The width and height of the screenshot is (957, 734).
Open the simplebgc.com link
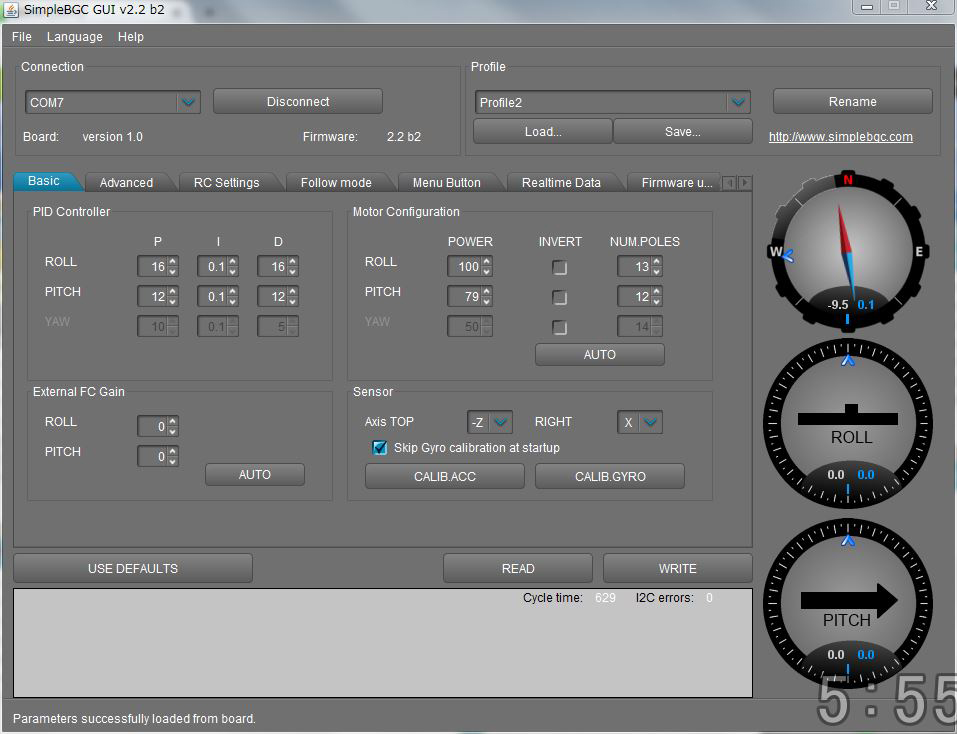tap(840, 137)
